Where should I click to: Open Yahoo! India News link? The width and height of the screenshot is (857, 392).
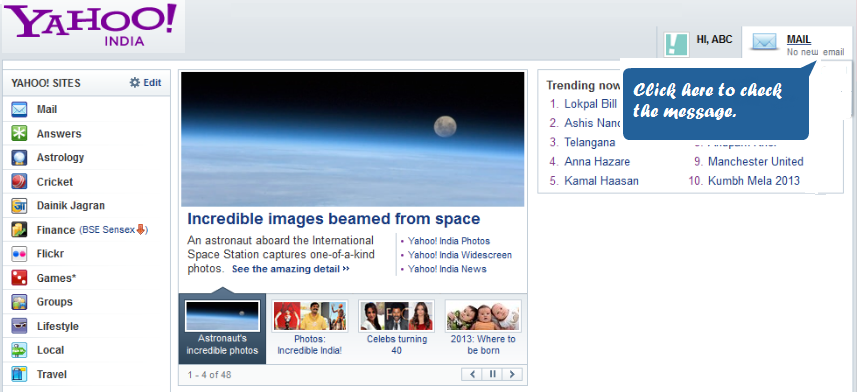pyautogui.click(x=447, y=269)
